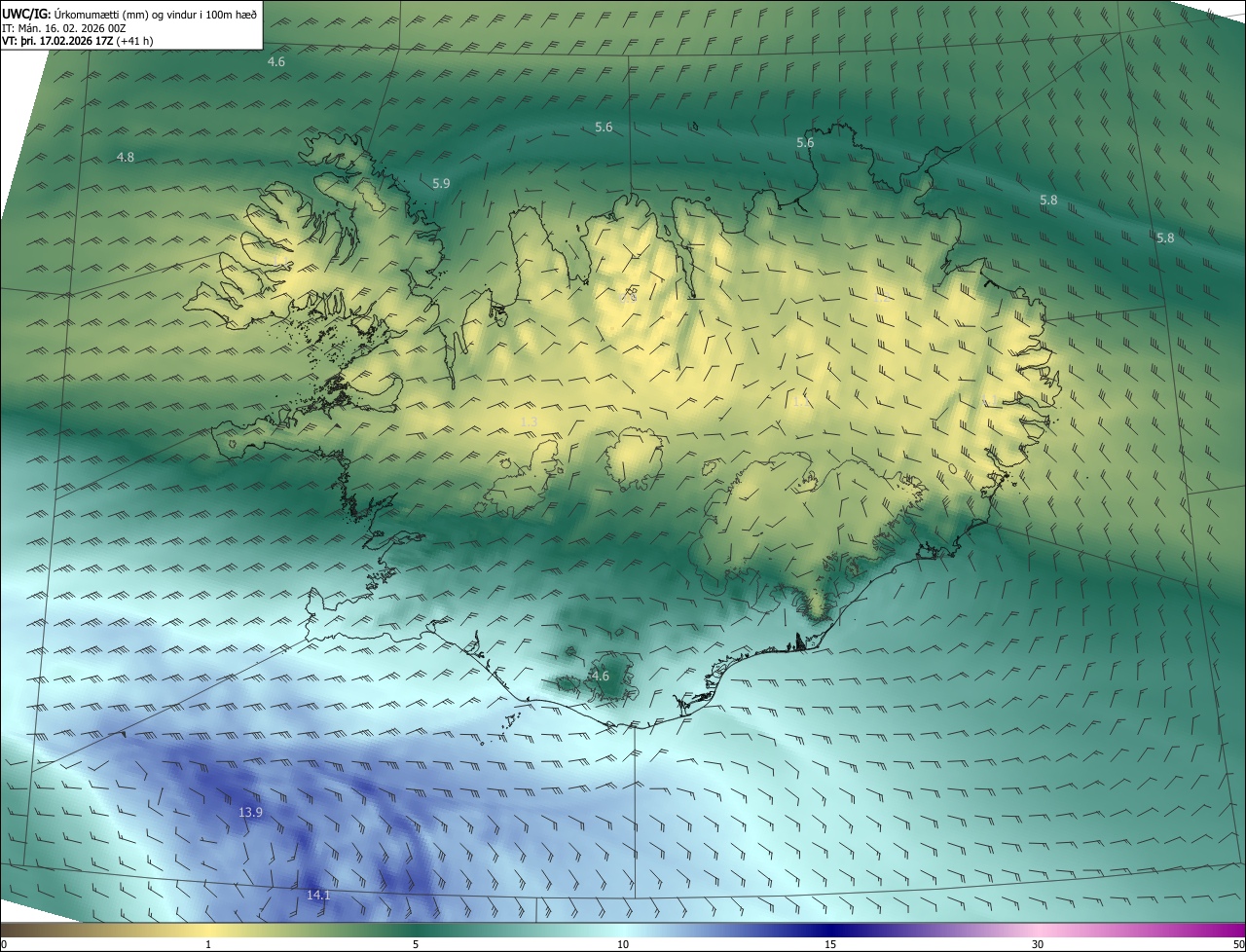1246x952 pixels.
Task: Select the 50 tick label on the color scale
Action: point(1238,944)
